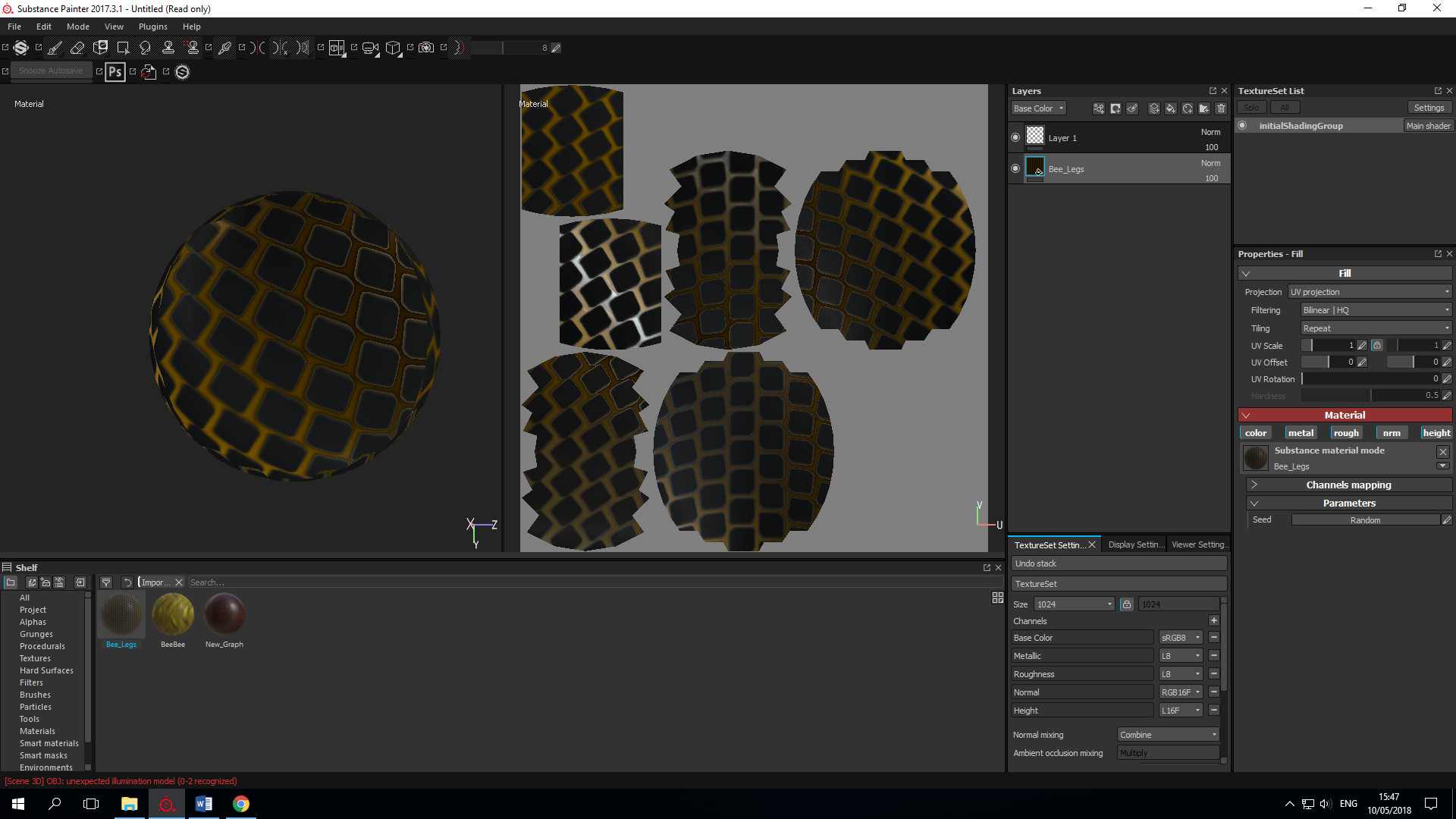The width and height of the screenshot is (1456, 819).
Task: Adjust the UV Rotation slider
Action: [x=1370, y=379]
